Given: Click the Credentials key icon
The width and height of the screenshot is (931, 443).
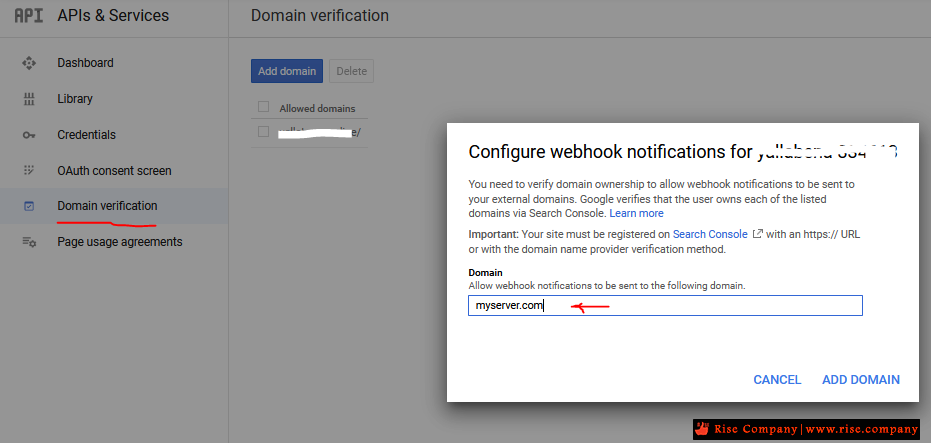Looking at the screenshot, I should pyautogui.click(x=29, y=135).
